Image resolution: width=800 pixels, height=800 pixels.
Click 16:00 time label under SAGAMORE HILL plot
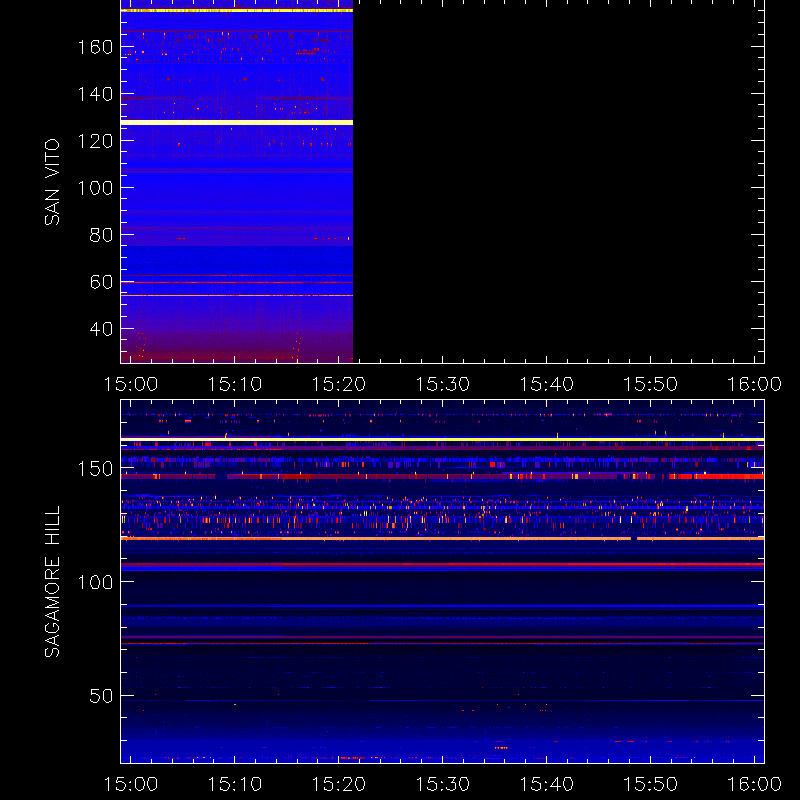tap(754, 784)
